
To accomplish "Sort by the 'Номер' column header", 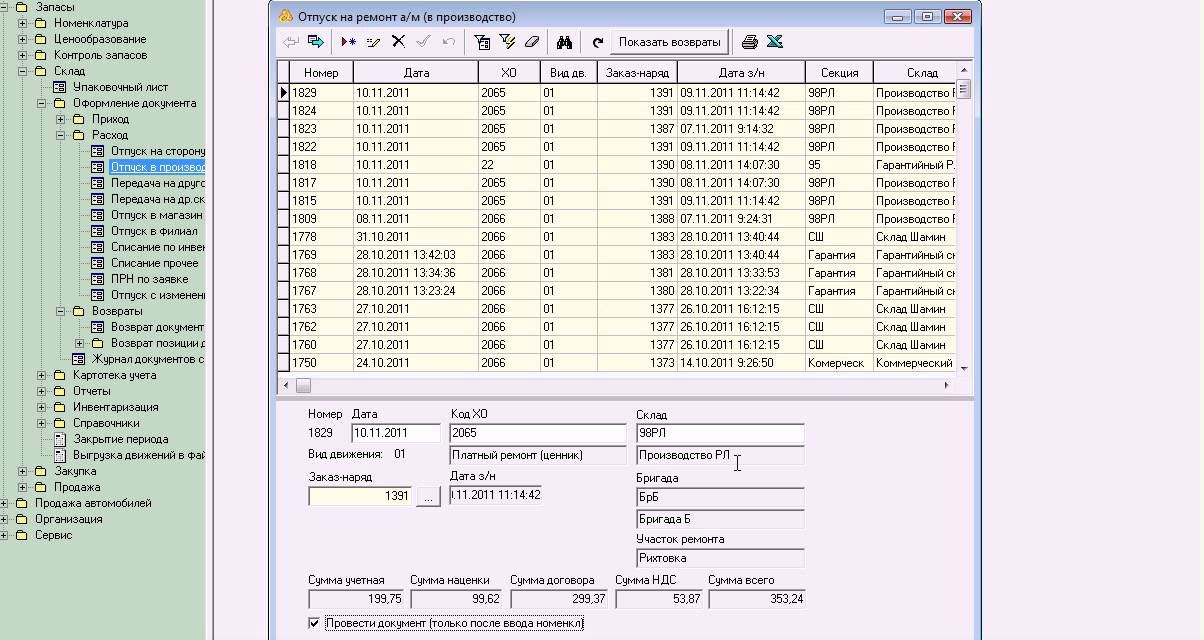I will tap(321, 72).
